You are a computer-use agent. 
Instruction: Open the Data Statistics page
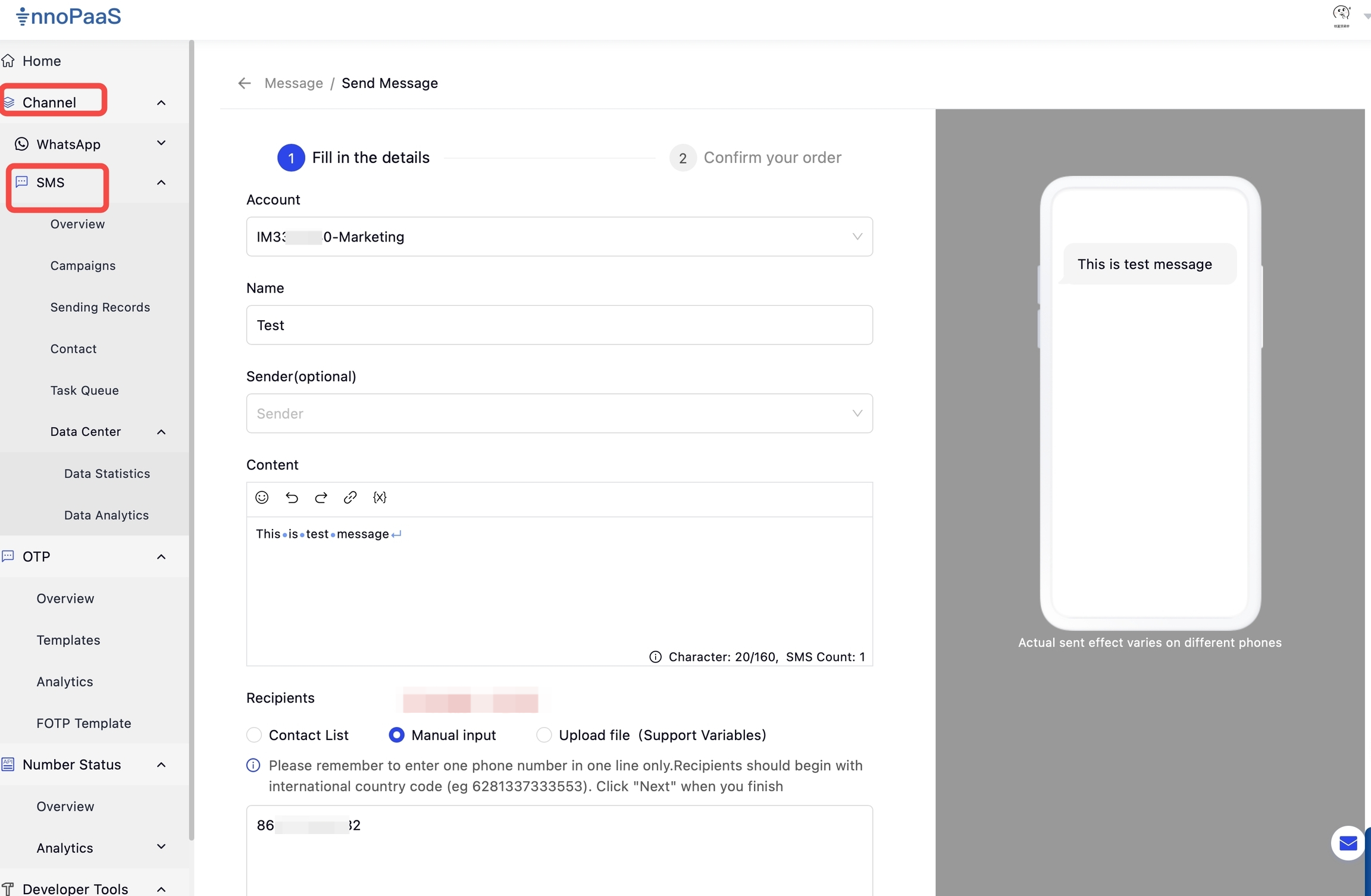pyautogui.click(x=107, y=474)
